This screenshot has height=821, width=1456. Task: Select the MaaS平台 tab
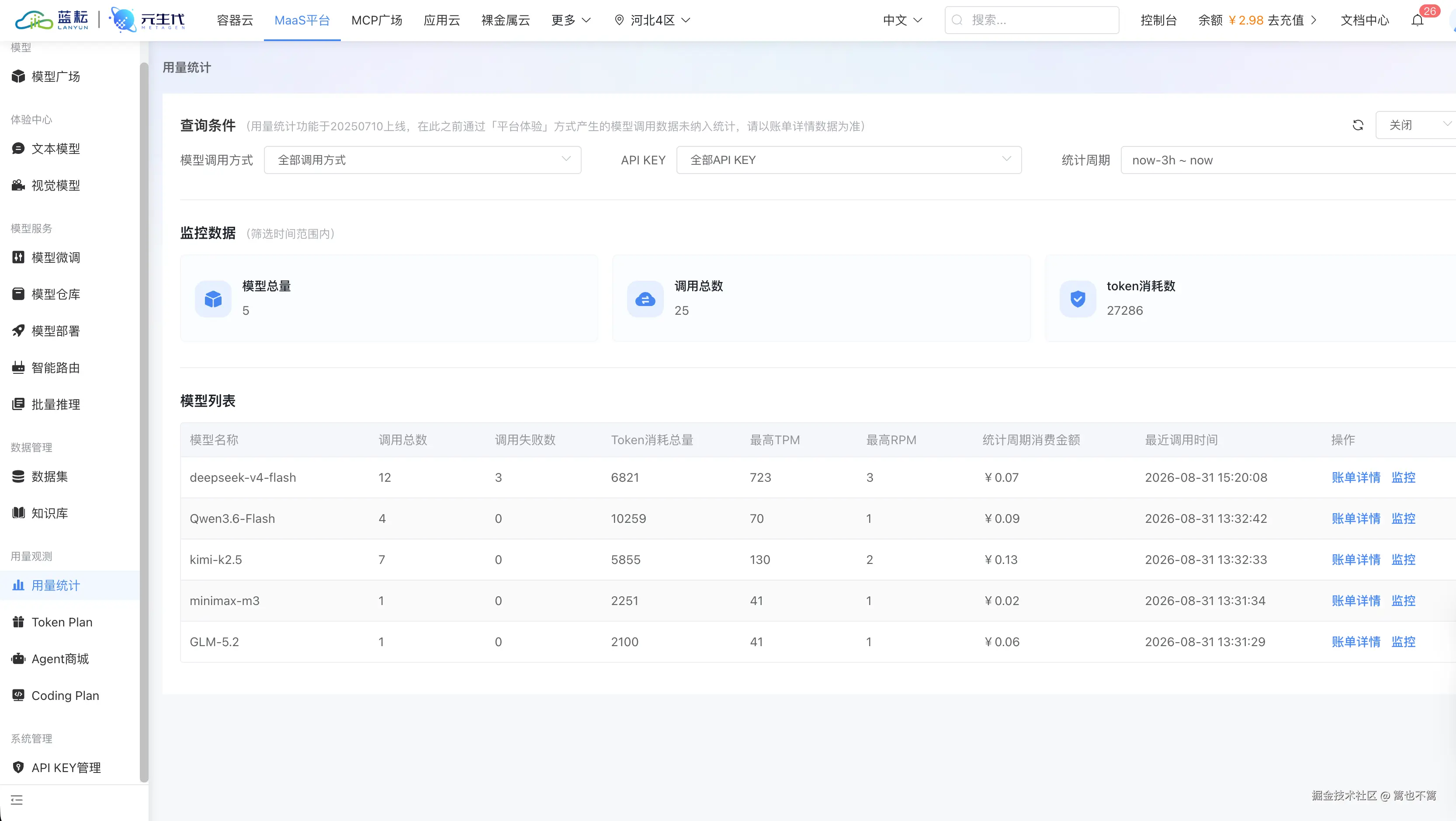[x=302, y=21]
